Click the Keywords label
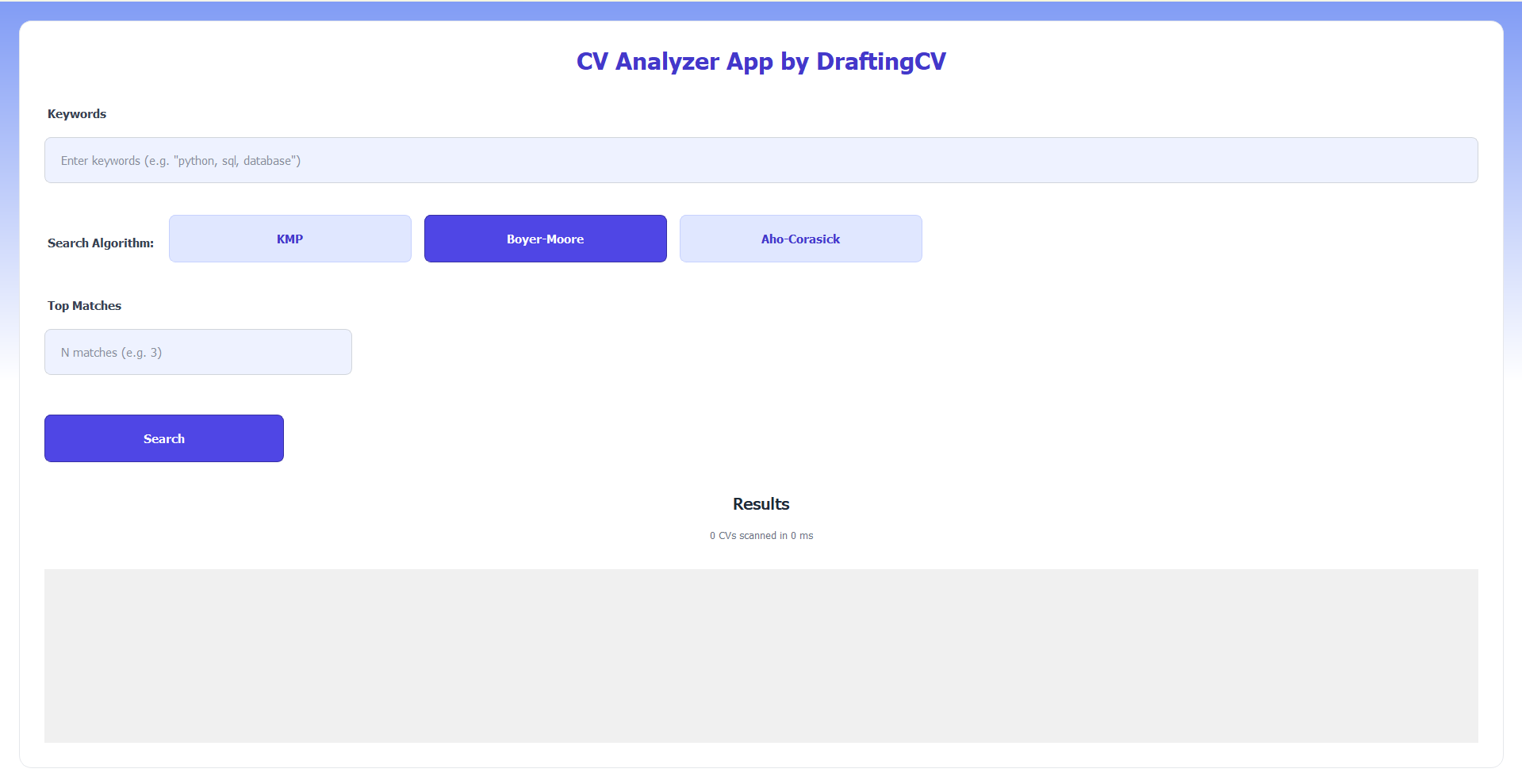This screenshot has height=784, width=1522. pos(77,114)
